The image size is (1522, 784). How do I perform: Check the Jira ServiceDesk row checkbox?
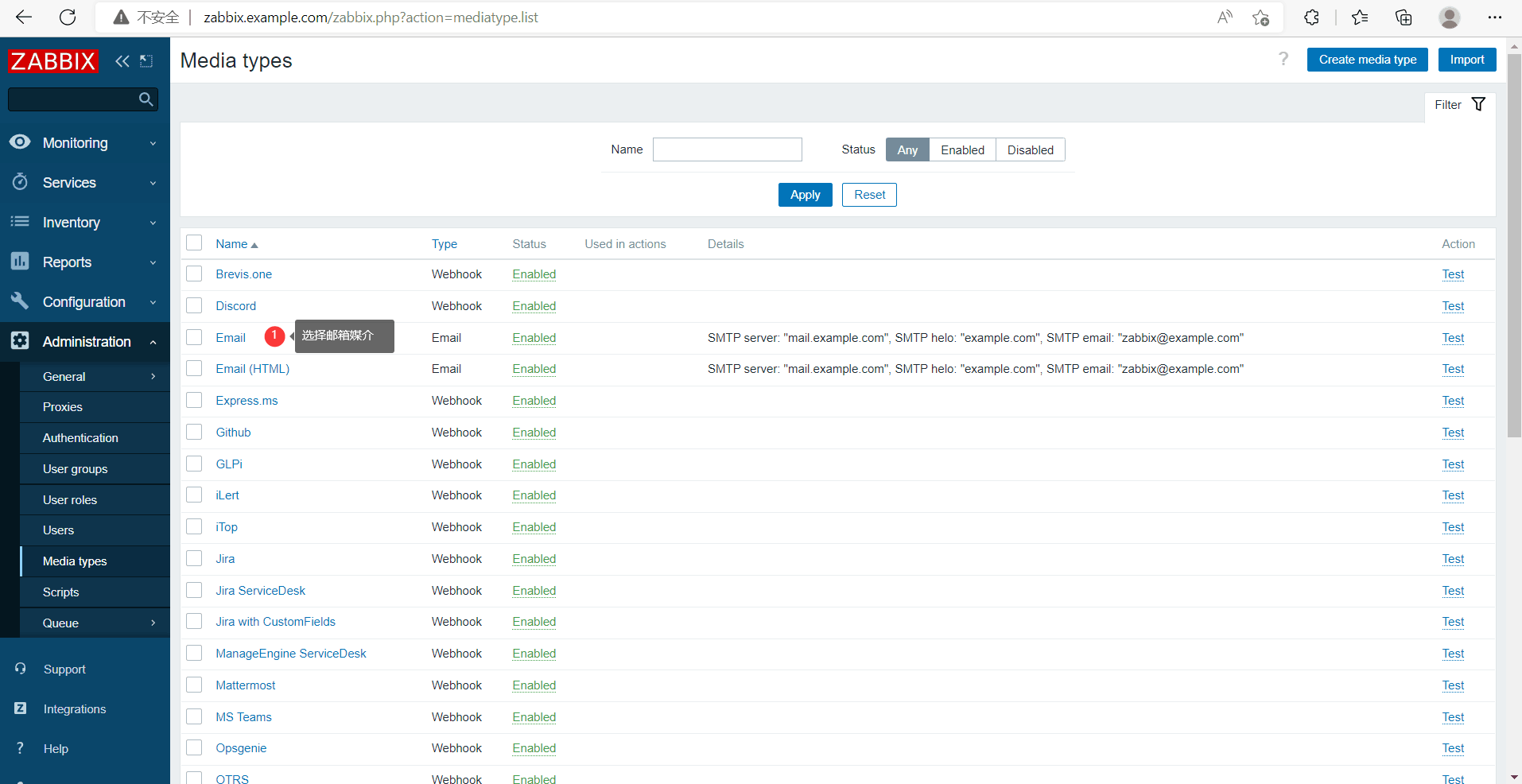(x=194, y=590)
